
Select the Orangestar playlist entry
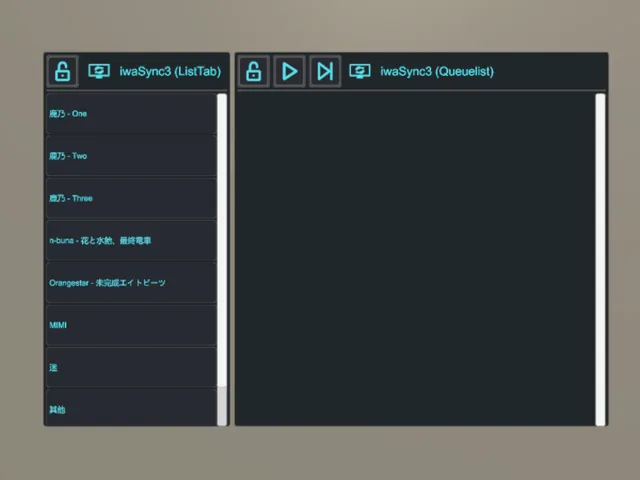131,283
